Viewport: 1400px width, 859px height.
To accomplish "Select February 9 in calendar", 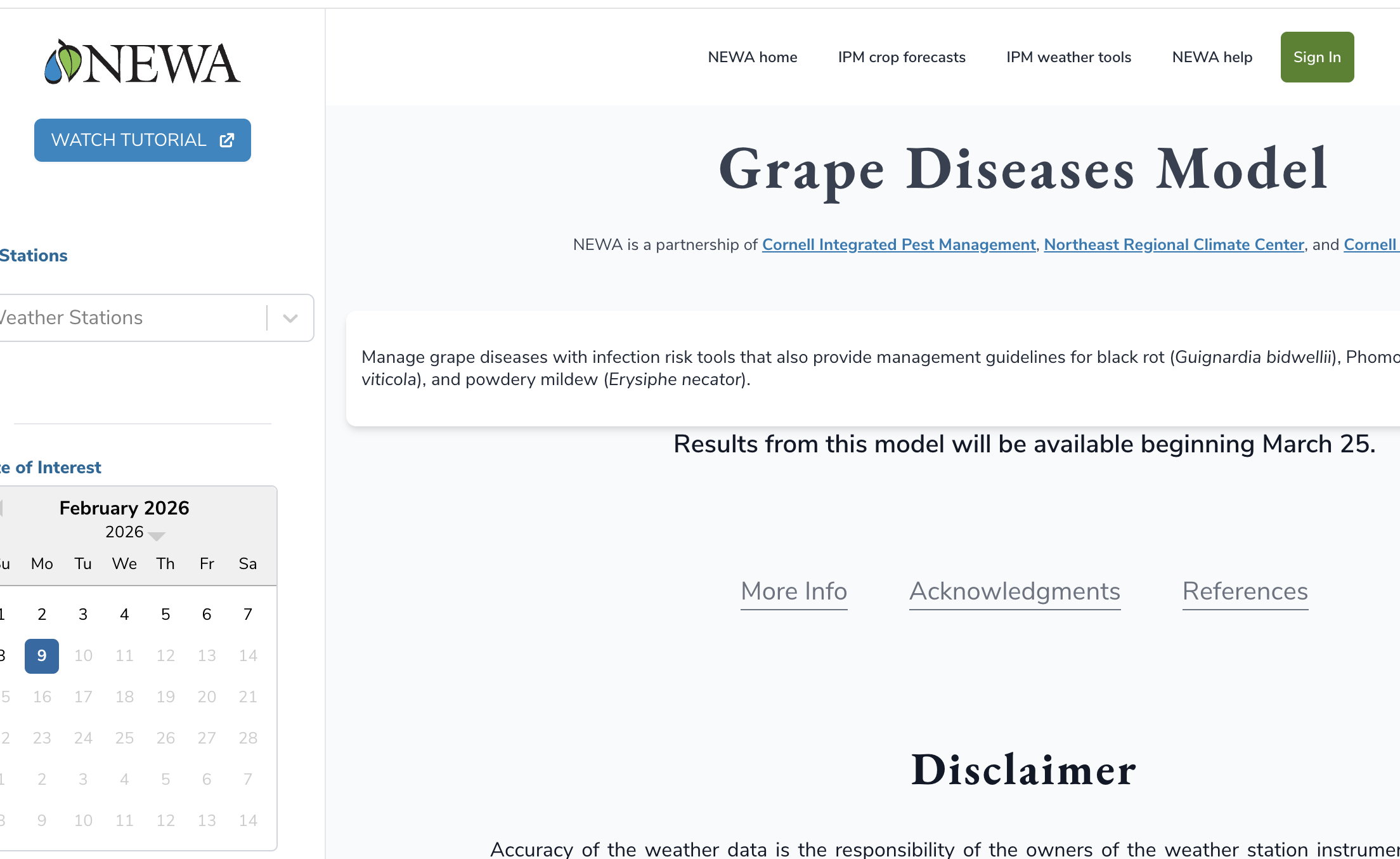I will (x=42, y=656).
